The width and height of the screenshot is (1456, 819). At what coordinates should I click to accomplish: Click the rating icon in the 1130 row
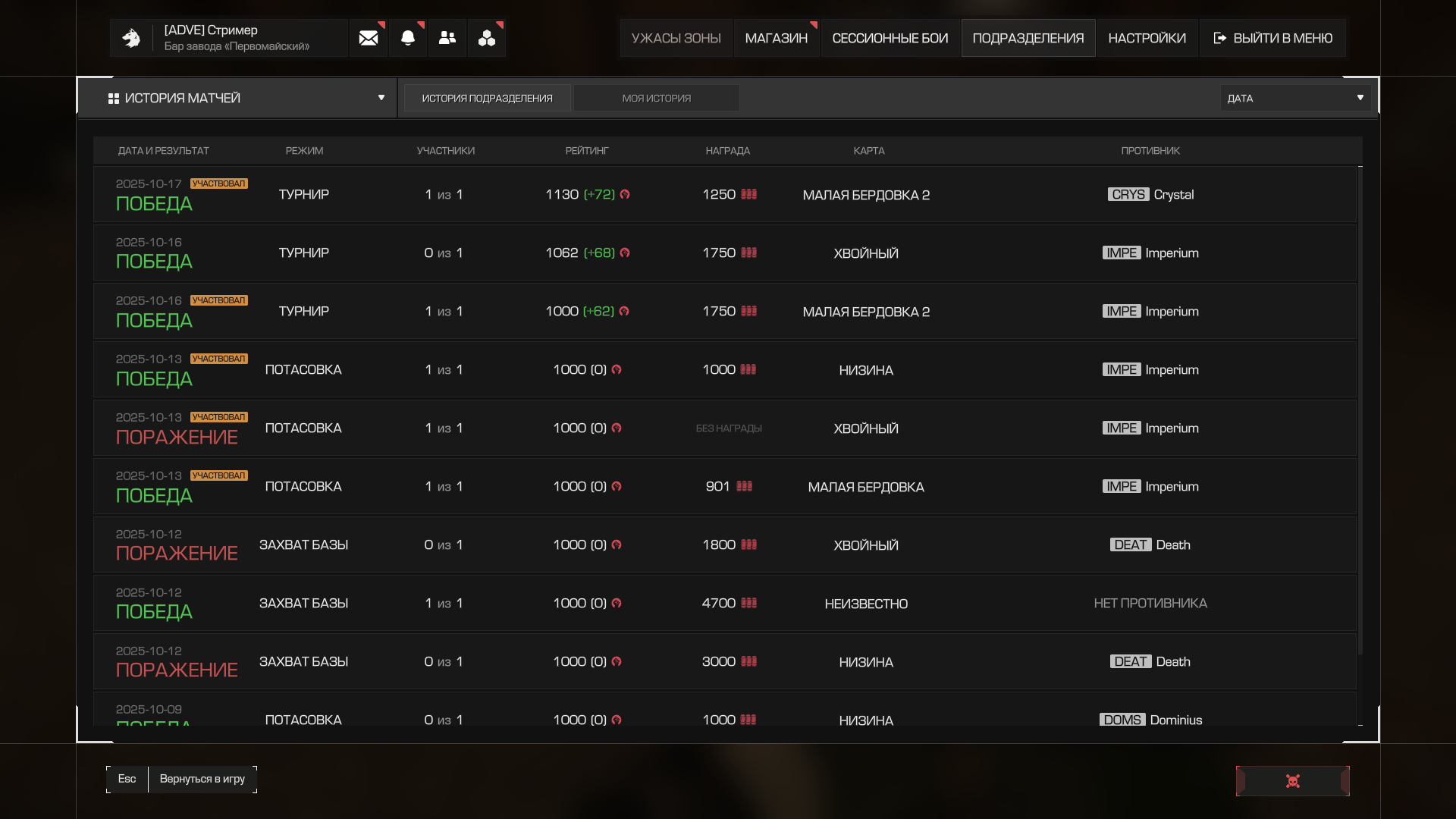[625, 195]
